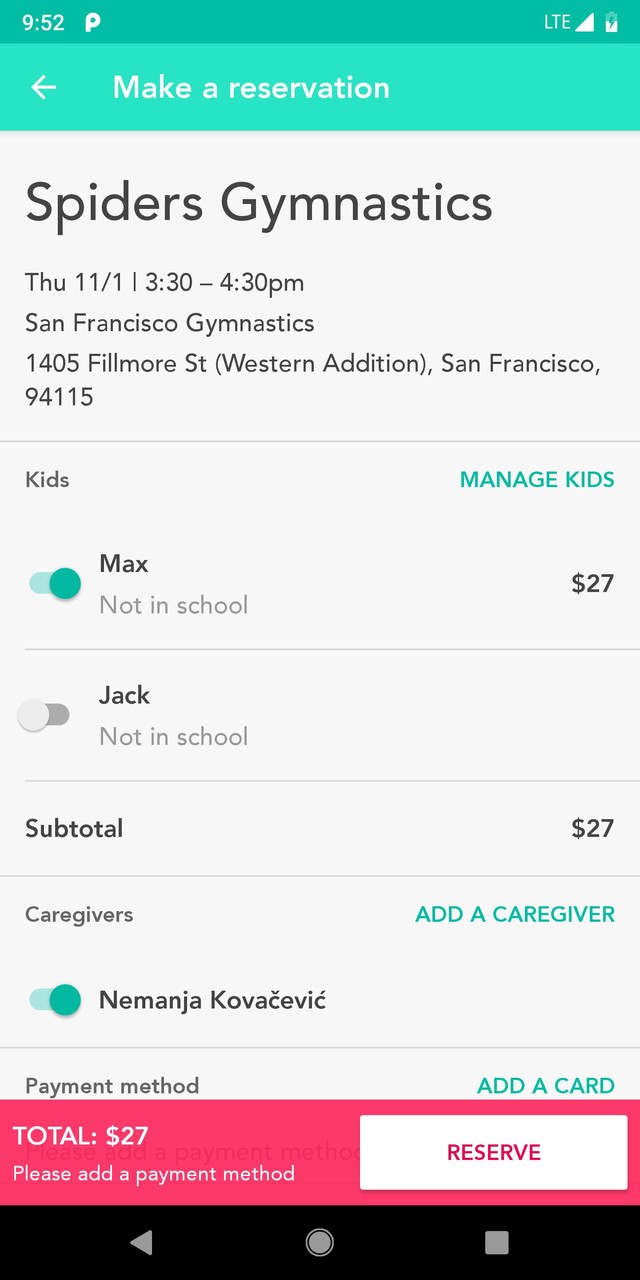Tap the parking notification icon in status bar
Viewport: 640px width, 1280px height.
pyautogui.click(x=92, y=22)
